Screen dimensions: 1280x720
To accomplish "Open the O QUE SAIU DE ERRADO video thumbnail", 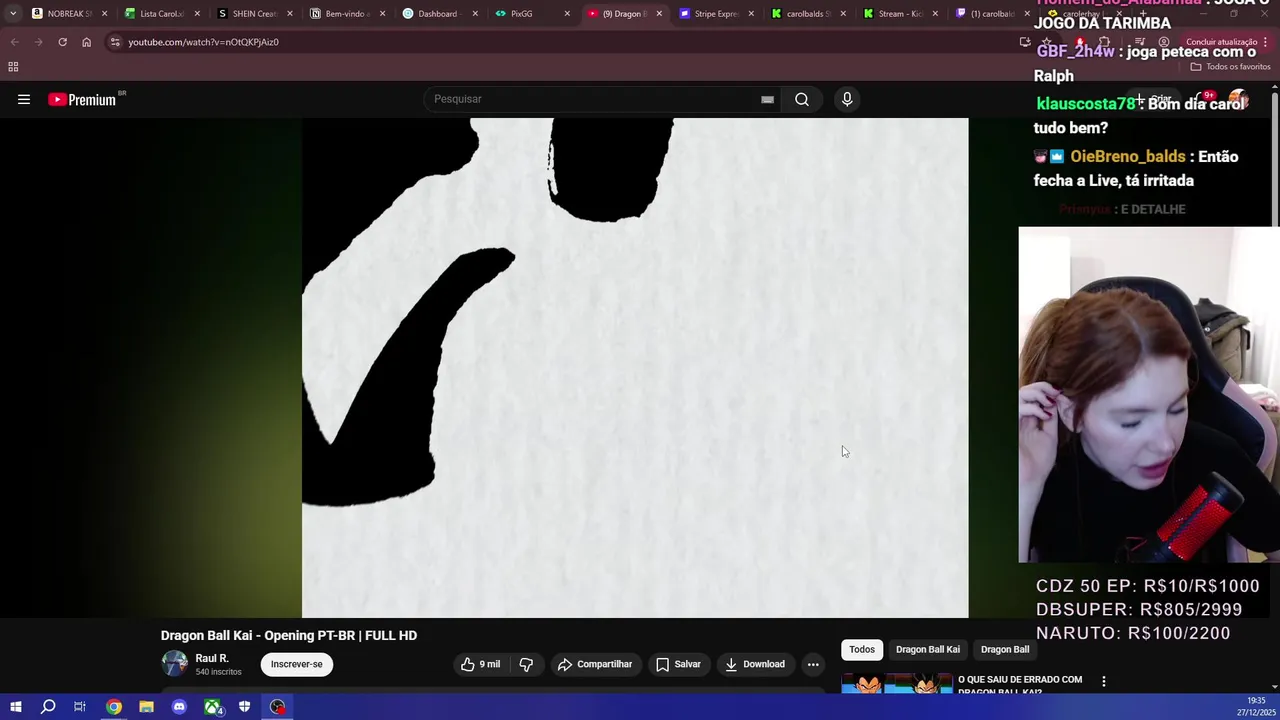I will click(x=896, y=684).
